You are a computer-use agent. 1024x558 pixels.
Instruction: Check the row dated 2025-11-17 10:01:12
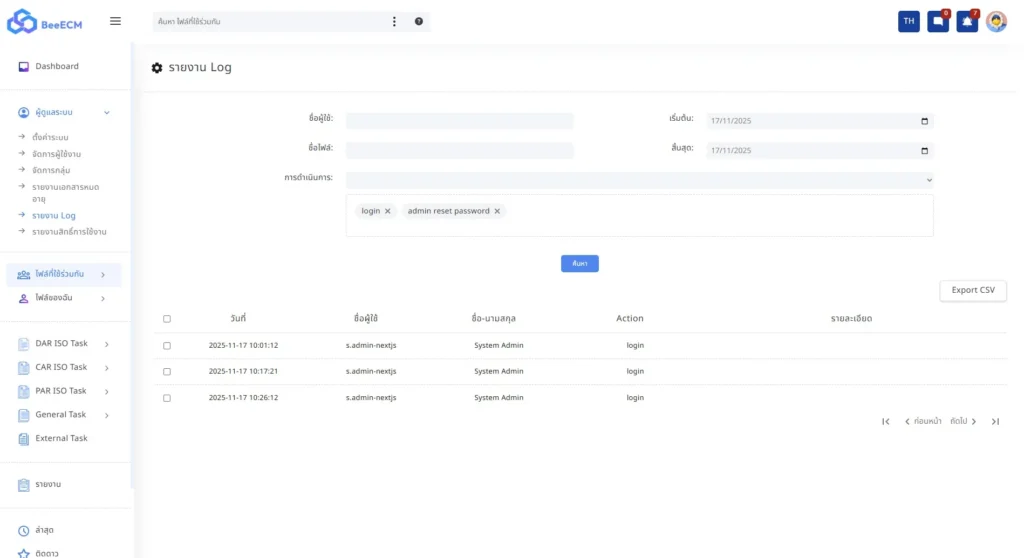coord(167,346)
